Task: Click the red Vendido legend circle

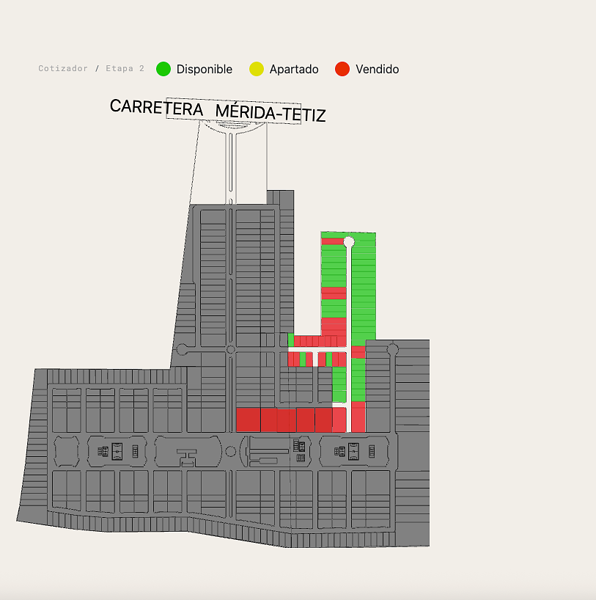Action: tap(342, 69)
